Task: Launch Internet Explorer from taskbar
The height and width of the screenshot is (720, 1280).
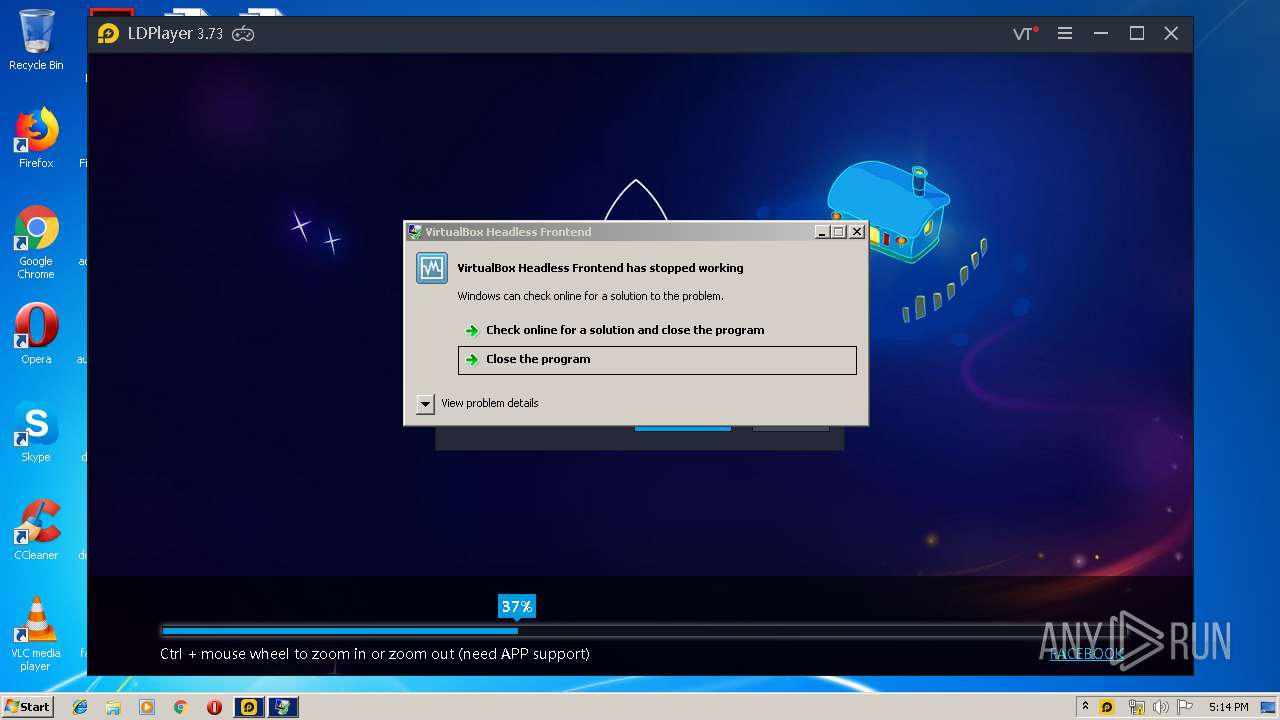Action: [80, 707]
